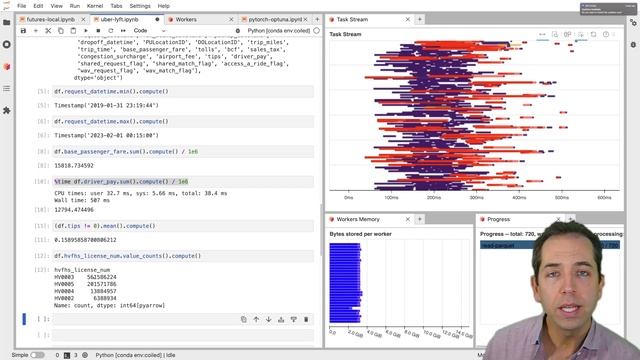Open the Dask sidebar panel icon
The image size is (640, 360).
pyautogui.click(x=7, y=67)
